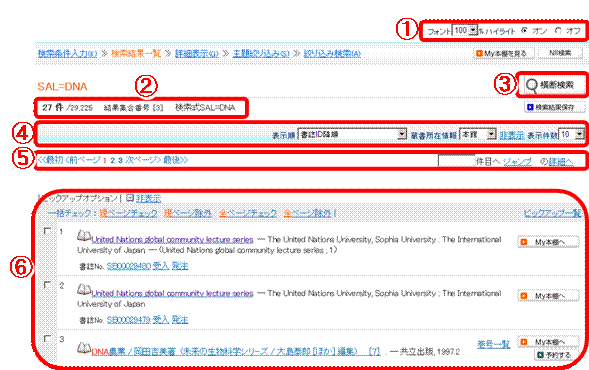This screenshot has height=370, width=589.
Task: Open result 1 title United Nations lecture series
Action: tap(172, 239)
